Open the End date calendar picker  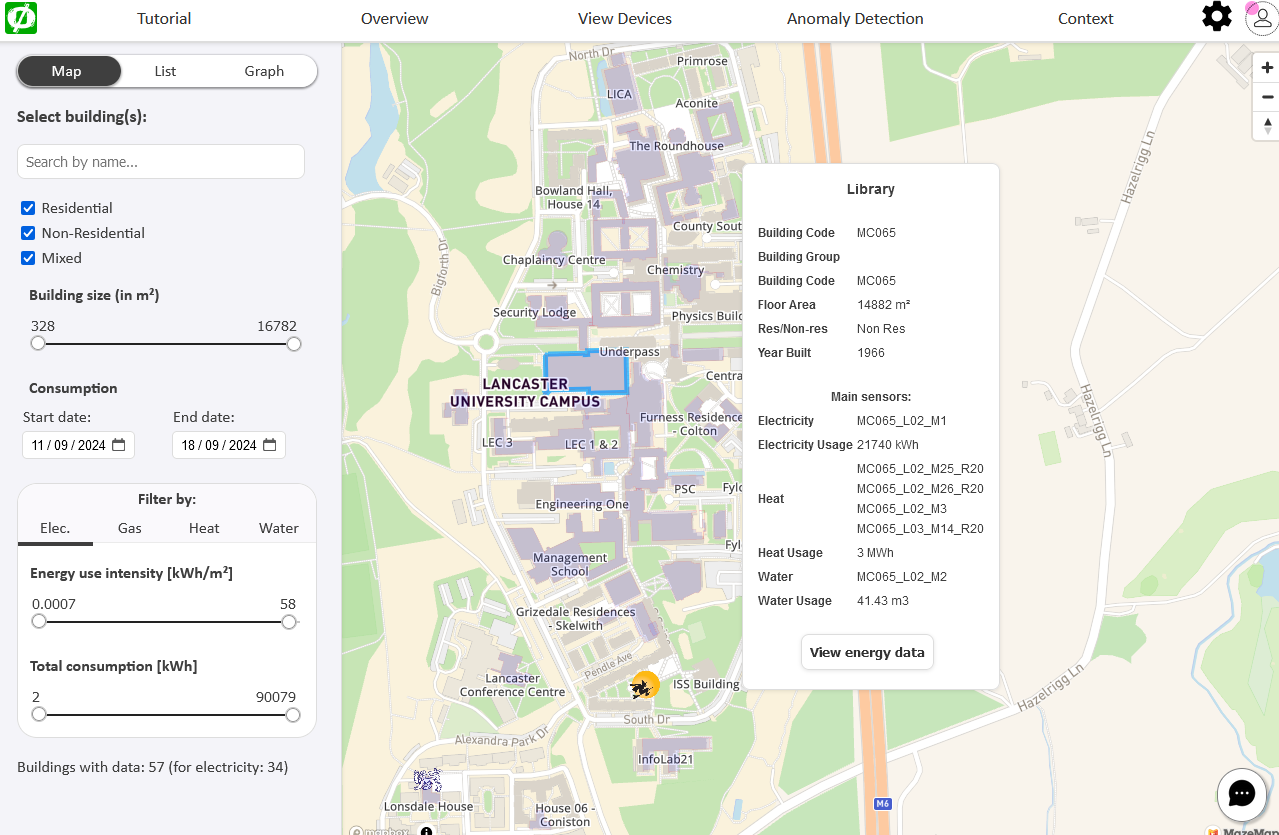click(270, 445)
